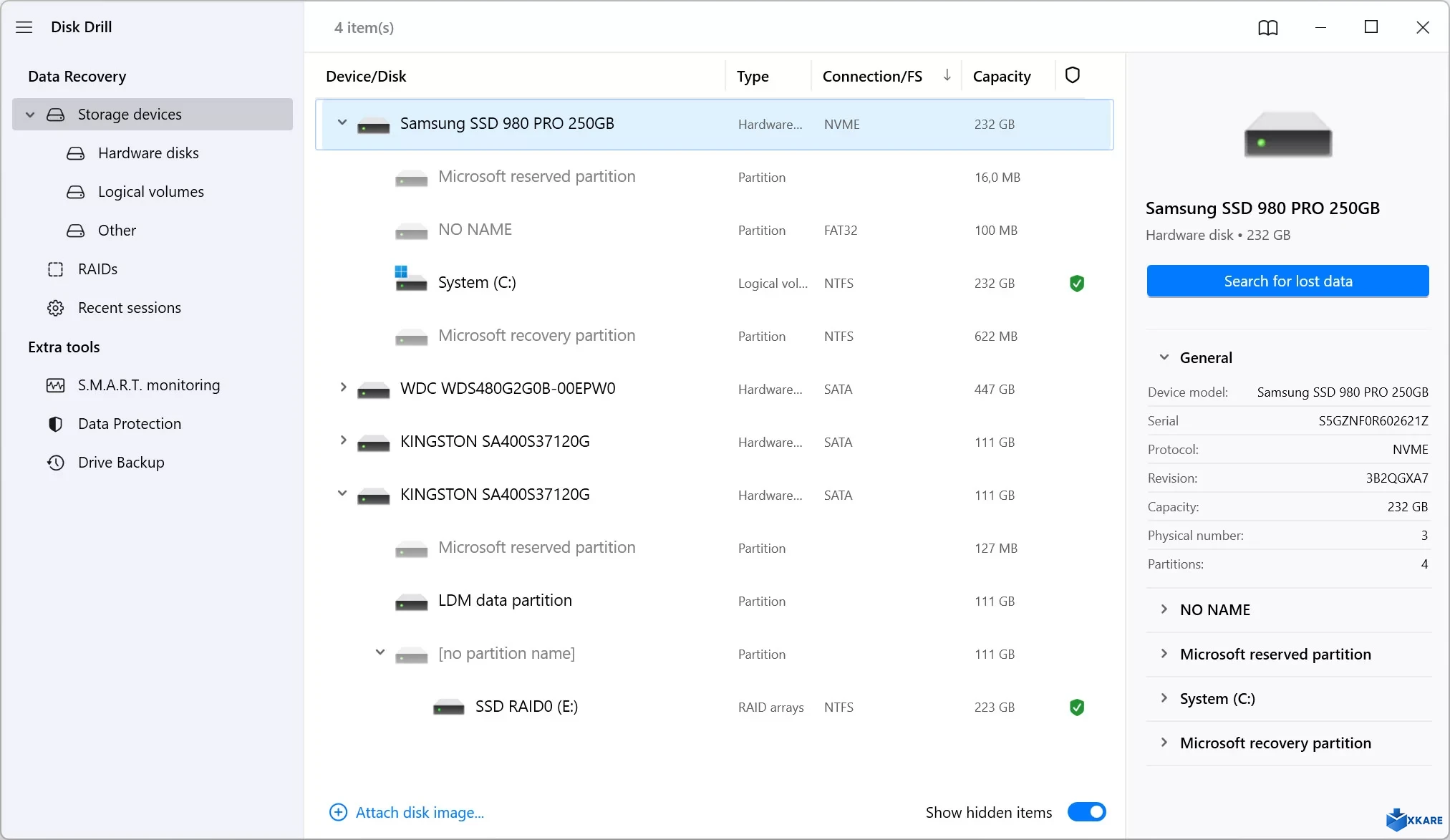Image resolution: width=1450 pixels, height=840 pixels.
Task: Click the System (C:) Windows drive icon
Action: click(x=411, y=279)
